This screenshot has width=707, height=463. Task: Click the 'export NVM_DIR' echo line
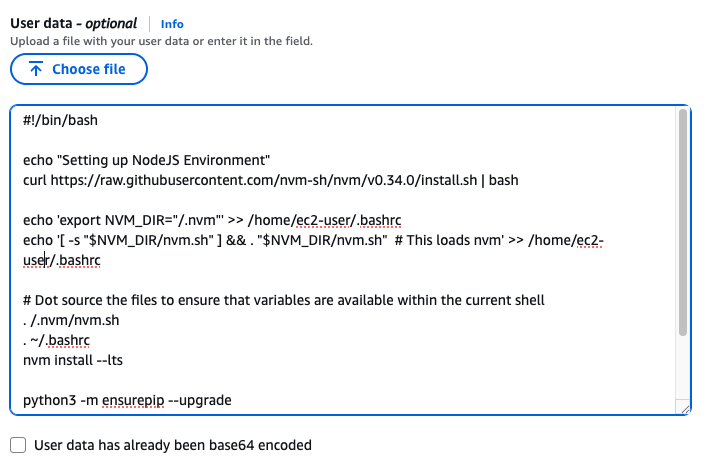(x=212, y=220)
